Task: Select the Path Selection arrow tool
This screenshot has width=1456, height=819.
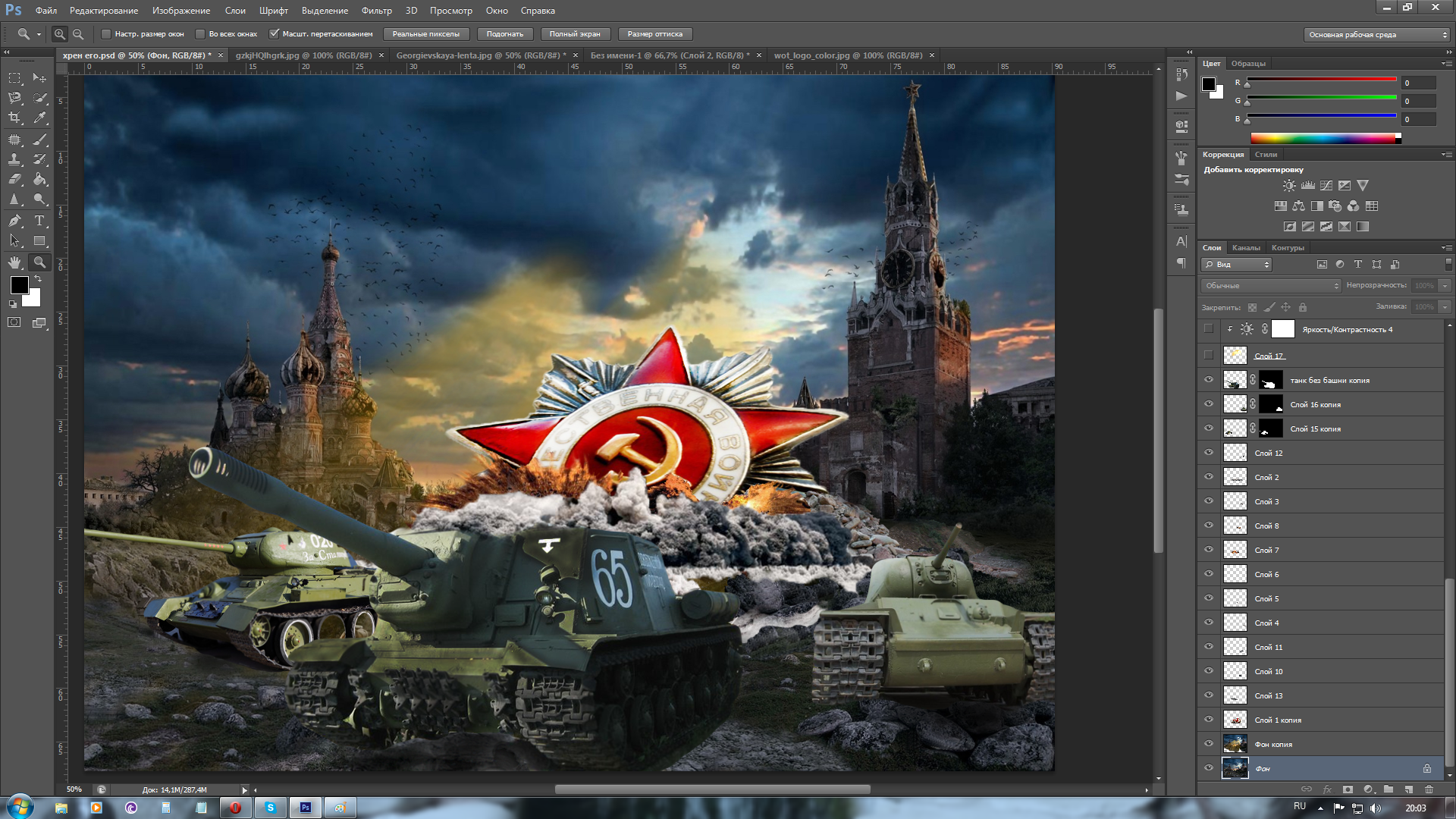Action: [x=14, y=240]
